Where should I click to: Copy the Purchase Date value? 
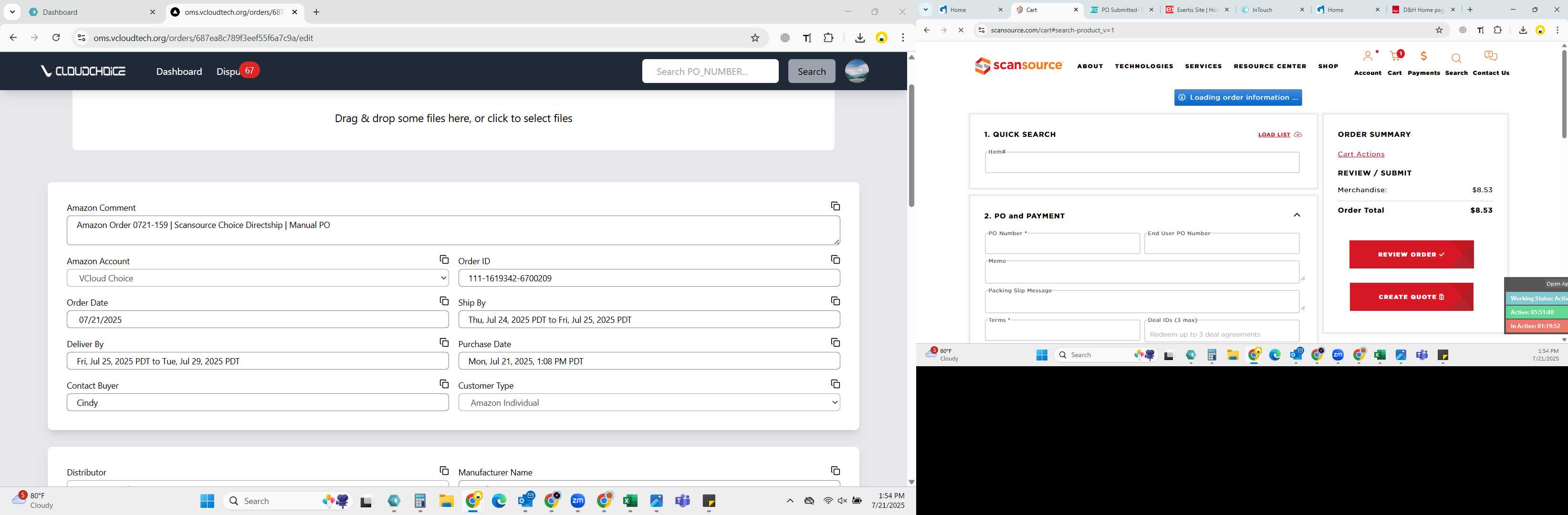click(835, 342)
